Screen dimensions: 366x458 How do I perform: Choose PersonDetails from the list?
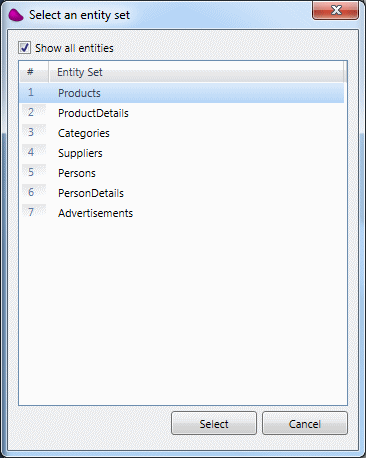pos(182,193)
